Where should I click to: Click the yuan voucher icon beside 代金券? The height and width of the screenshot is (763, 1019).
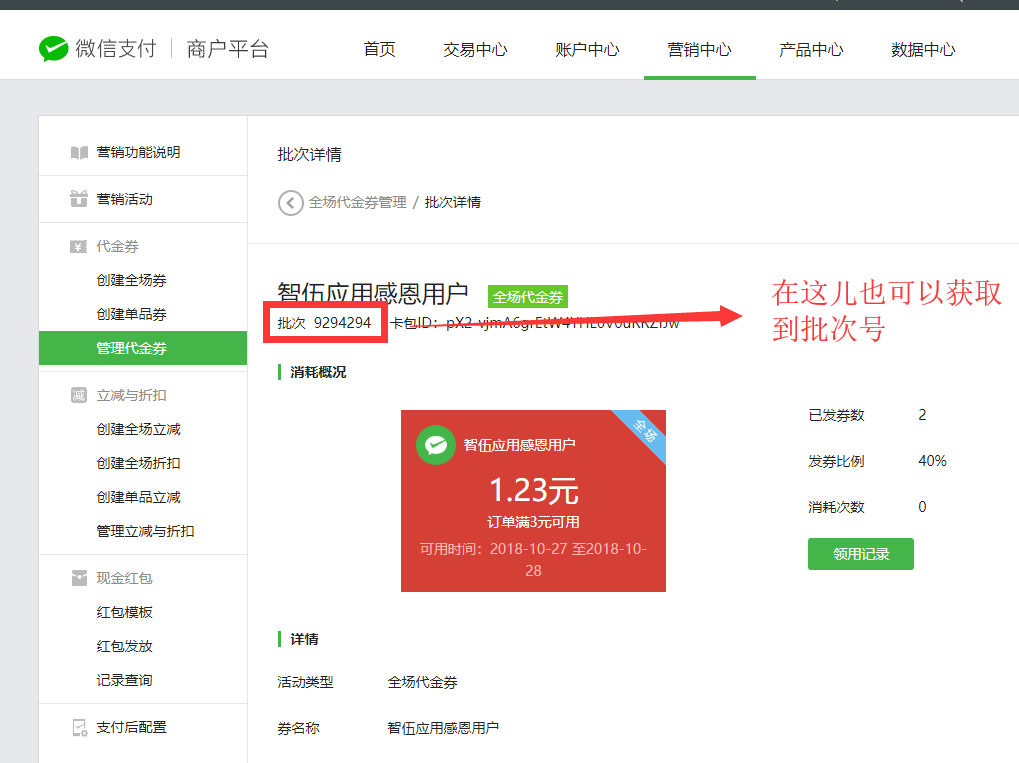[x=79, y=246]
